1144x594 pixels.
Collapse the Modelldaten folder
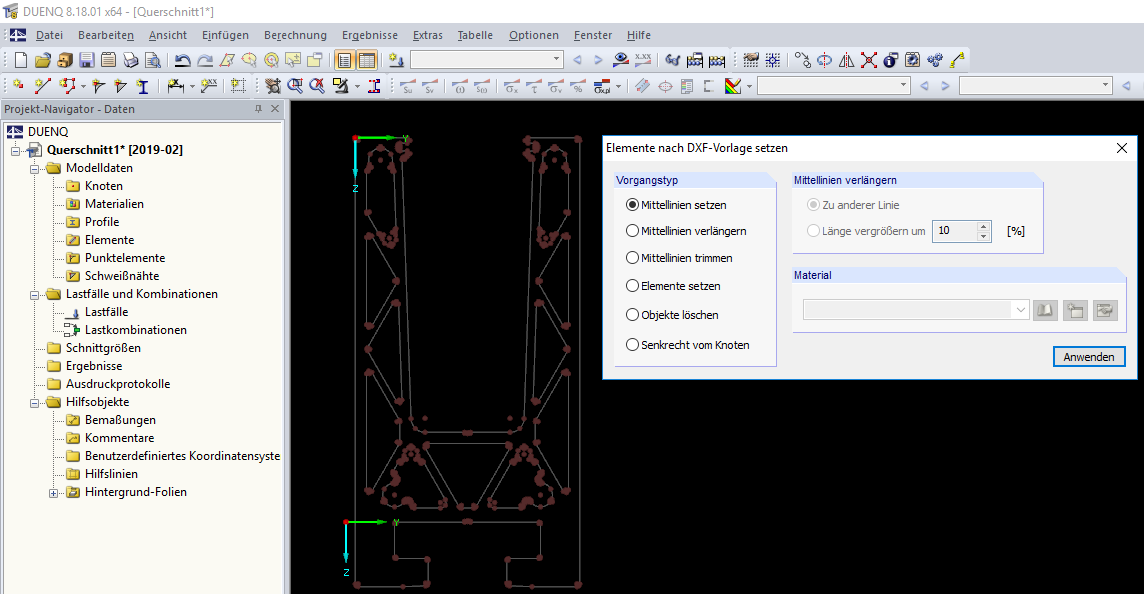pos(34,169)
